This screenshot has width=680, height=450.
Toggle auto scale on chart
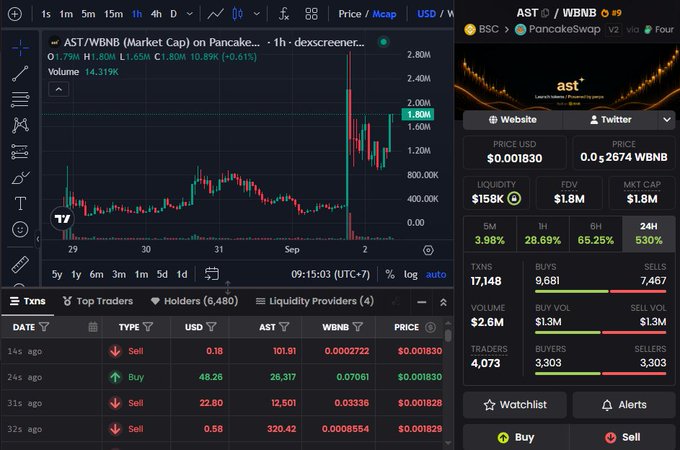click(436, 274)
